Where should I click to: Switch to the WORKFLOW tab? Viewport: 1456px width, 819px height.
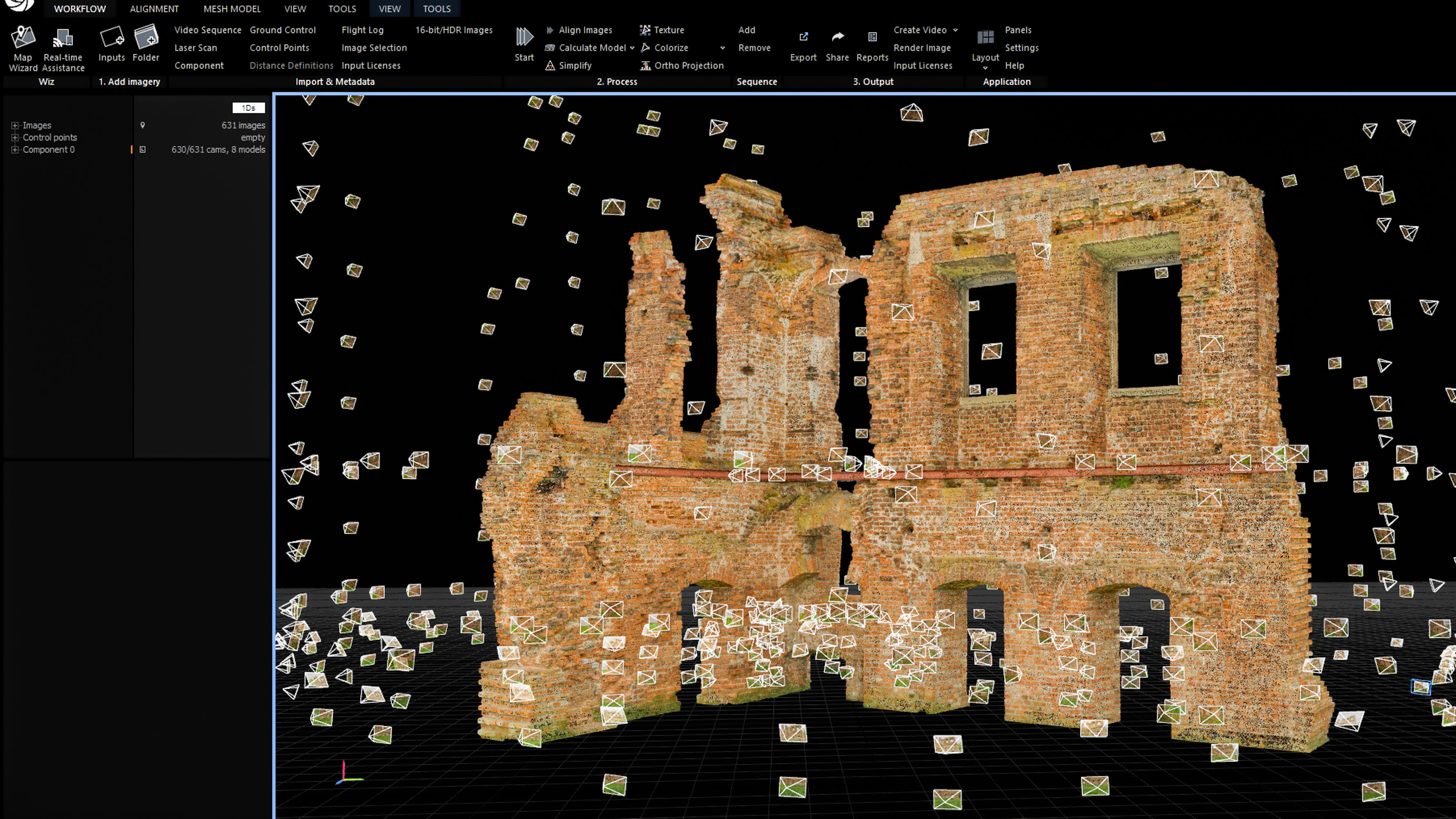pyautogui.click(x=80, y=9)
